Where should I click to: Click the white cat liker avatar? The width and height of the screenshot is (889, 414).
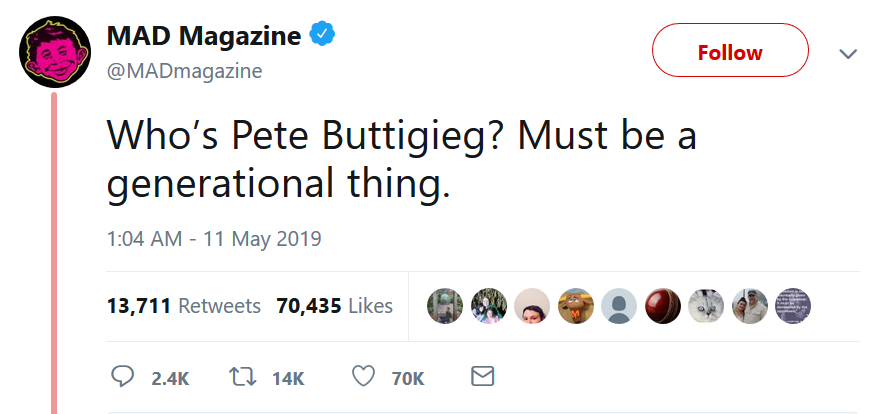tap(707, 306)
